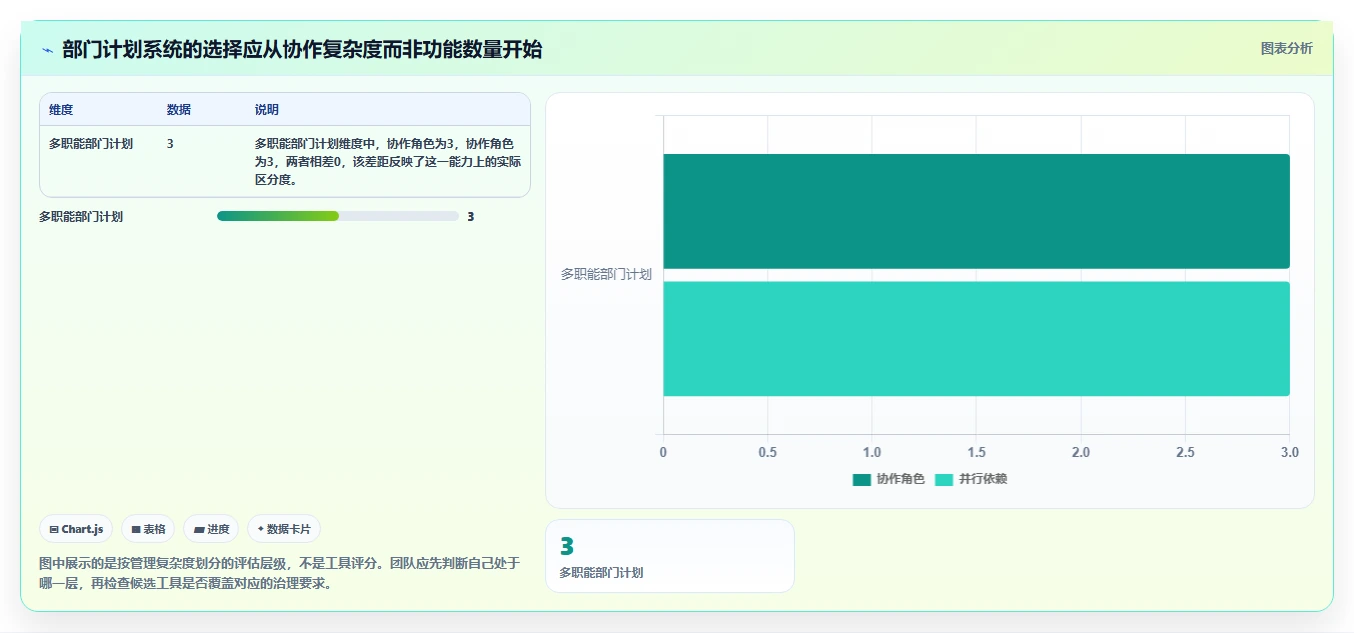The image size is (1354, 633).
Task: Click the footnote paragraph below the tags
Action: [x=280, y=573]
